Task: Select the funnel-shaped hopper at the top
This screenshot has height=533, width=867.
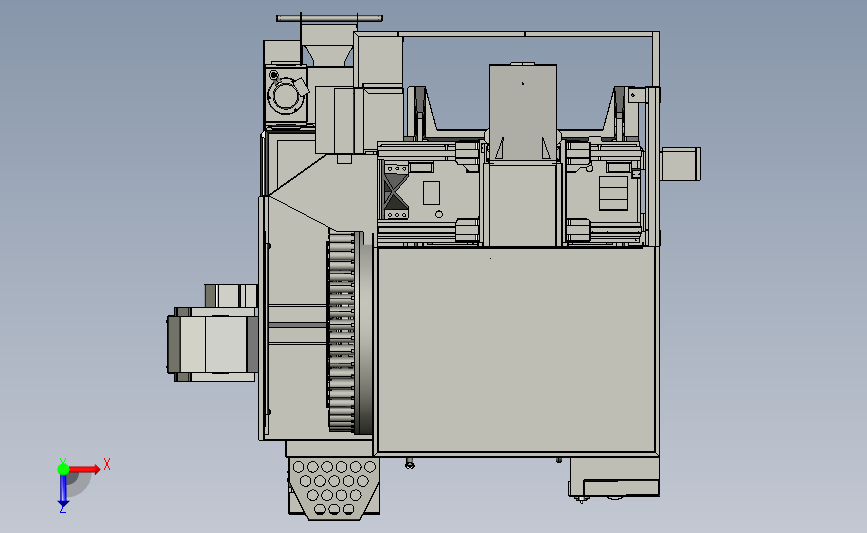Action: pyautogui.click(x=328, y=54)
